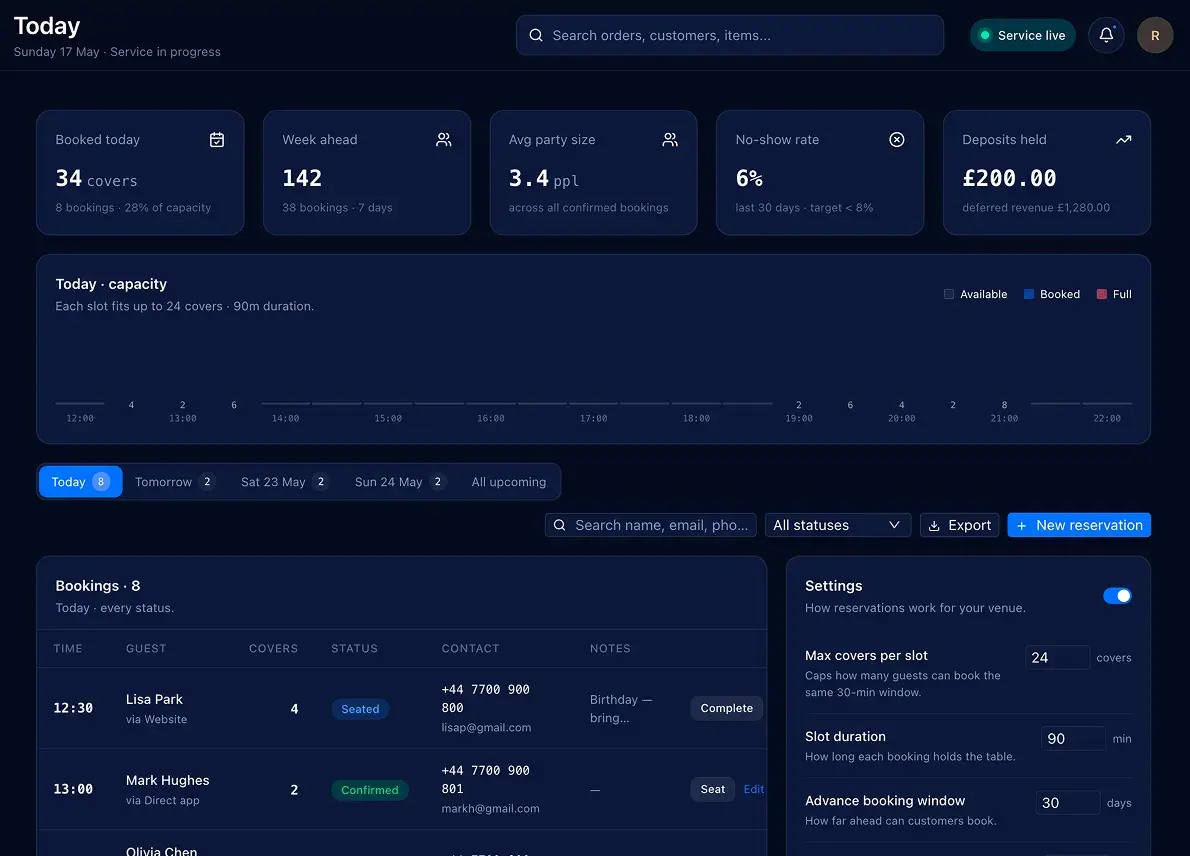Click the 12:30 capacity slot with 4 covers
This screenshot has height=856, width=1190.
131,405
